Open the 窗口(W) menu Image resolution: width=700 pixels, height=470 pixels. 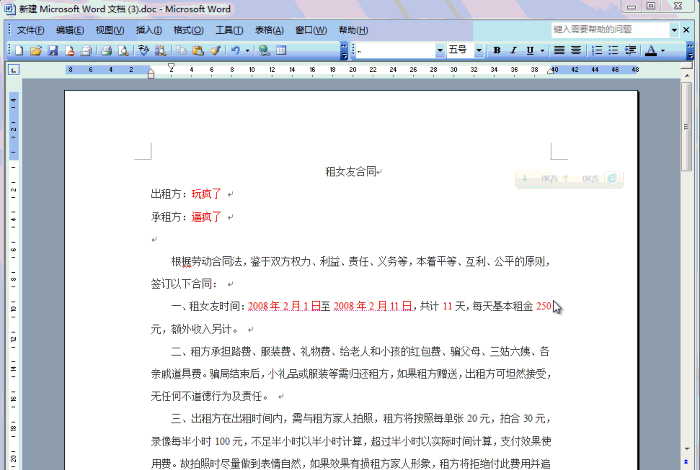click(x=311, y=30)
